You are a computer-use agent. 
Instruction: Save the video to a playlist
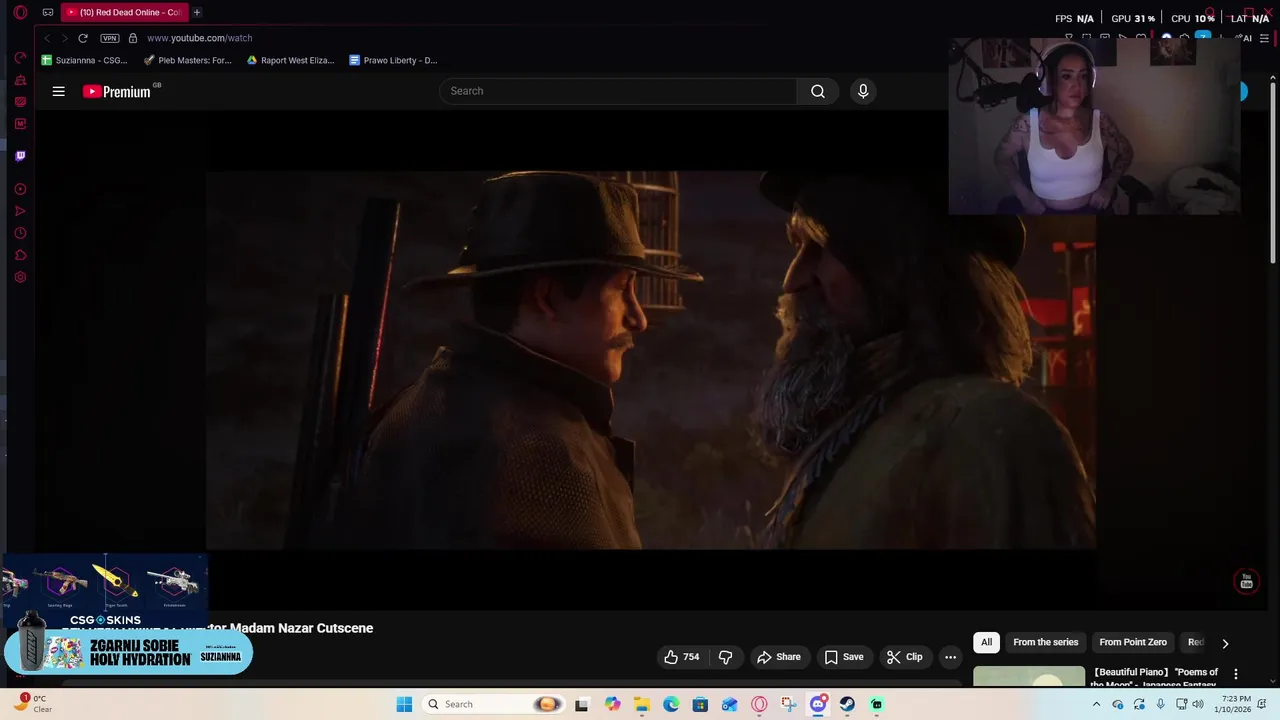point(844,657)
